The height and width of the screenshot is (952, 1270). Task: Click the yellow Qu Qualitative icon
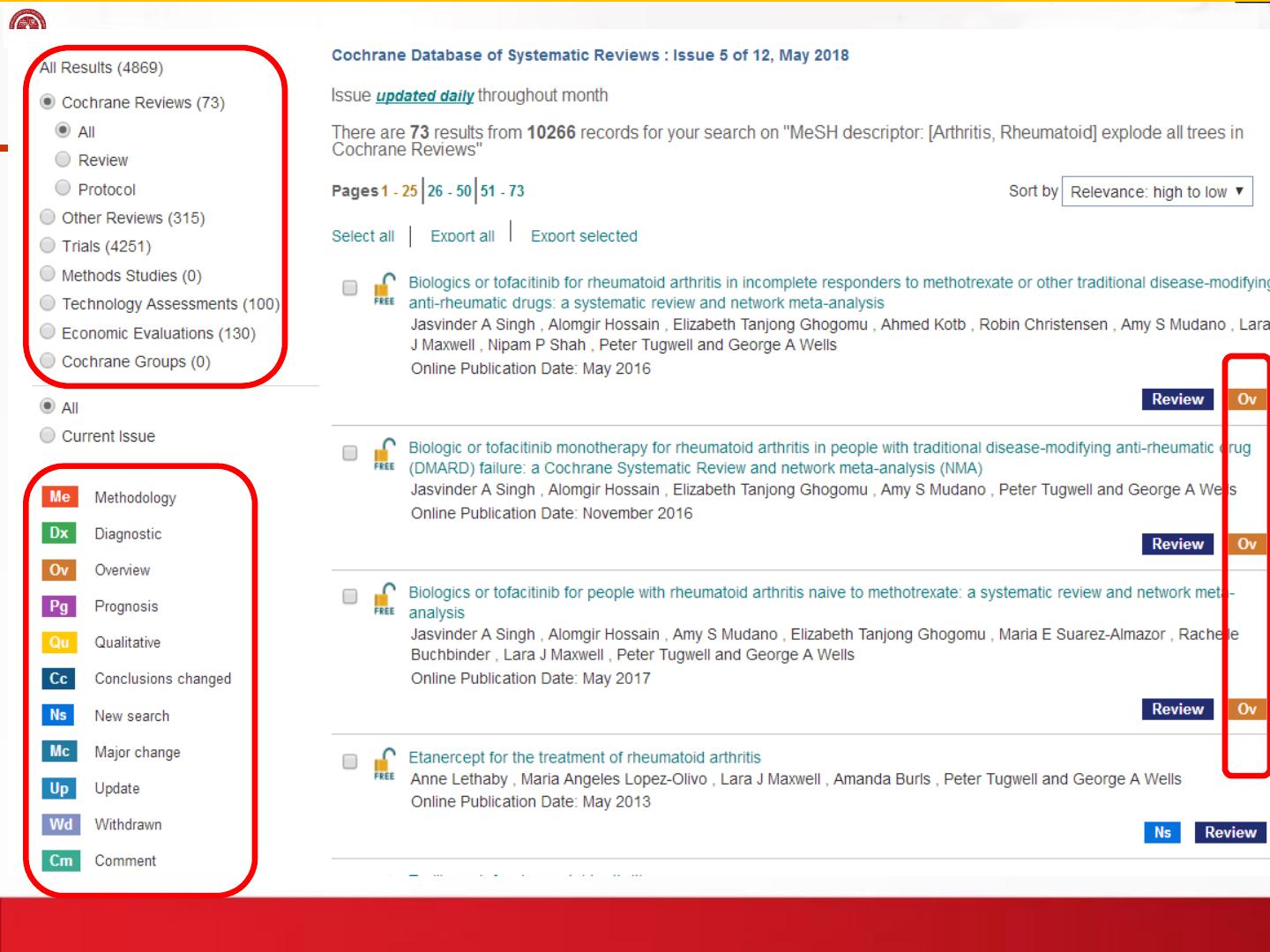click(59, 643)
